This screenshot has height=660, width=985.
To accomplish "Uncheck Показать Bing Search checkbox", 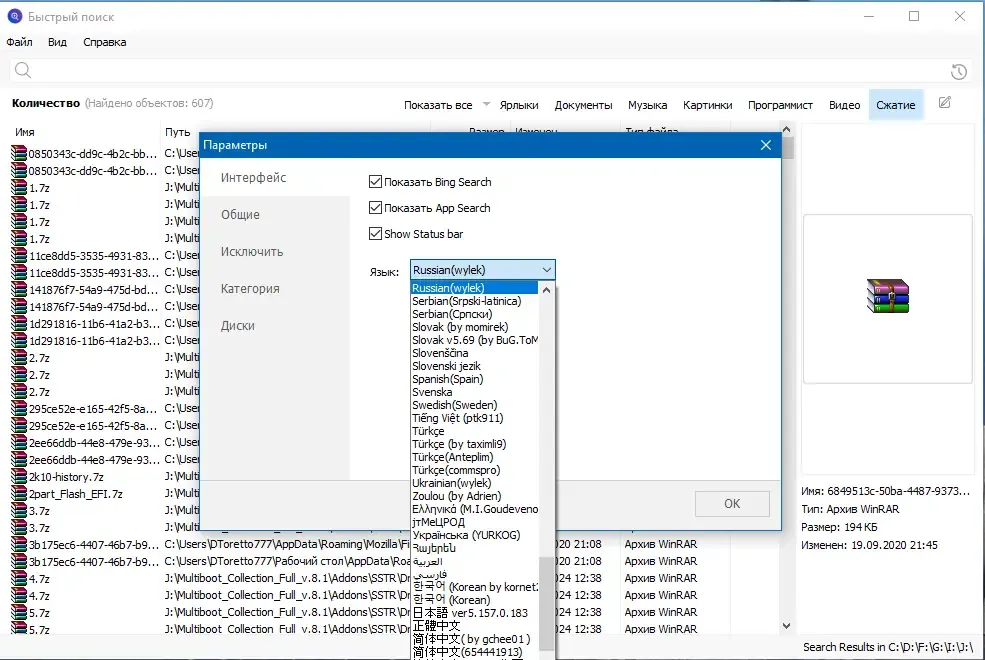I will 375,181.
